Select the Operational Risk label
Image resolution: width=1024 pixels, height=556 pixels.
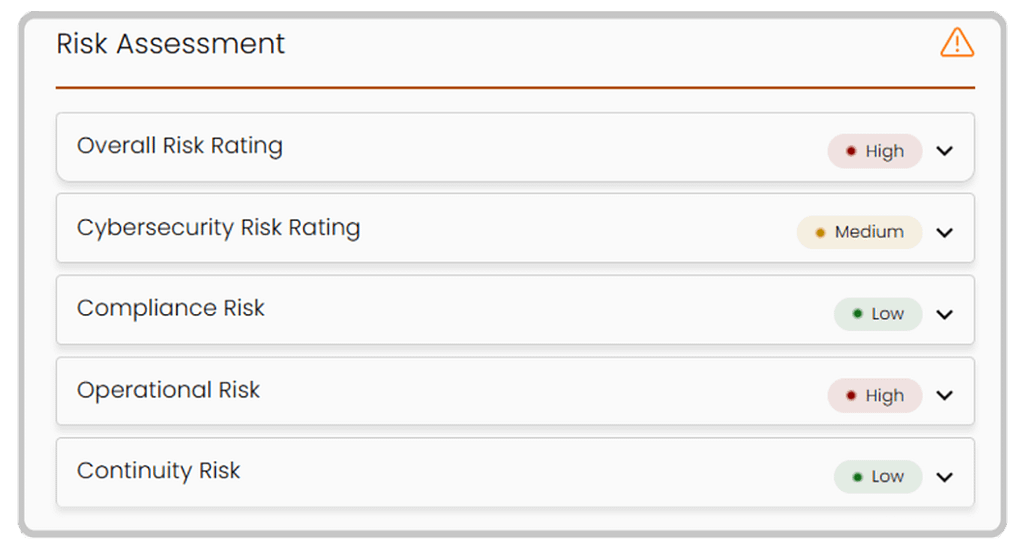[x=168, y=390]
